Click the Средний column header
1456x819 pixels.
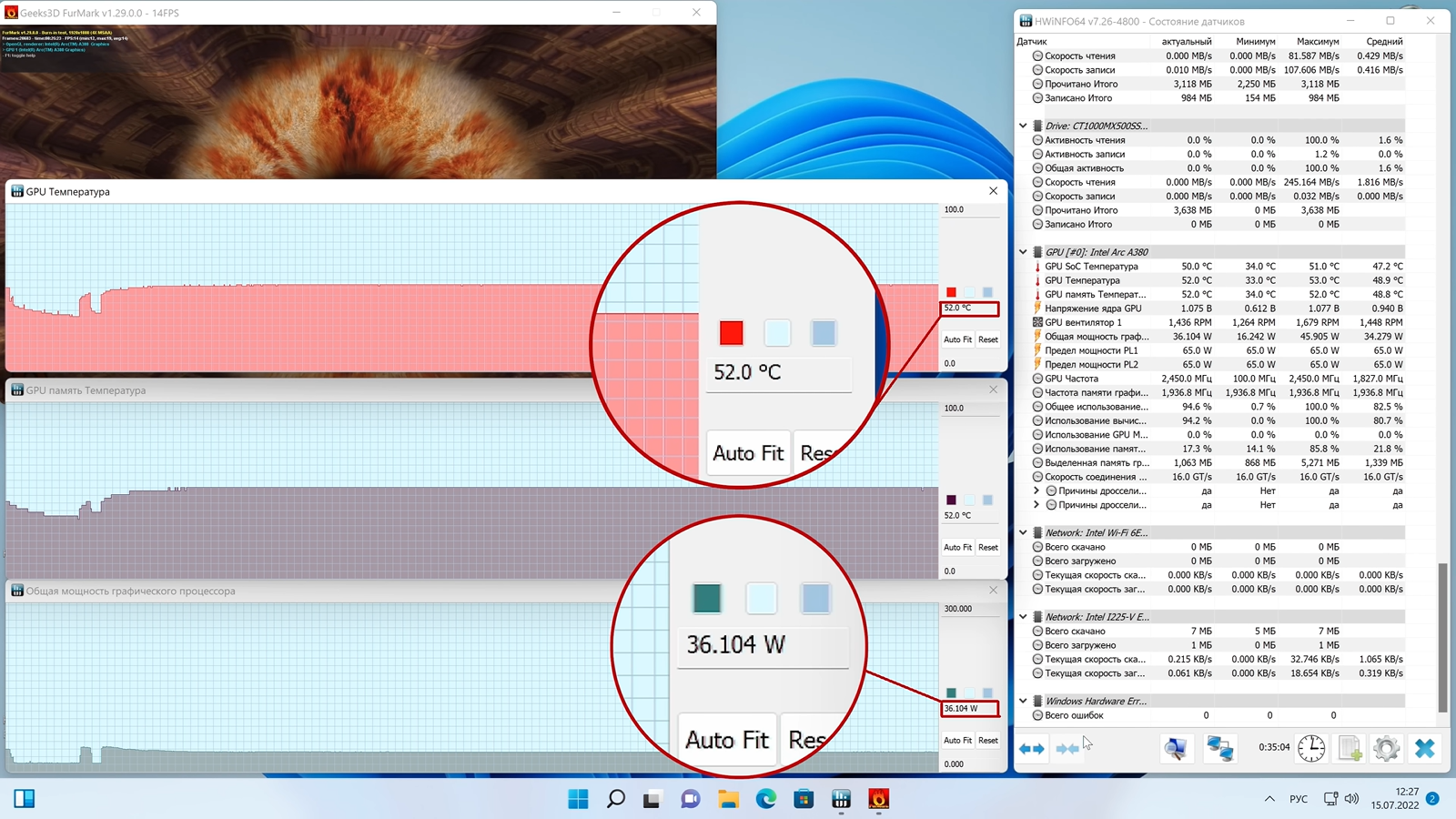pyautogui.click(x=1383, y=42)
